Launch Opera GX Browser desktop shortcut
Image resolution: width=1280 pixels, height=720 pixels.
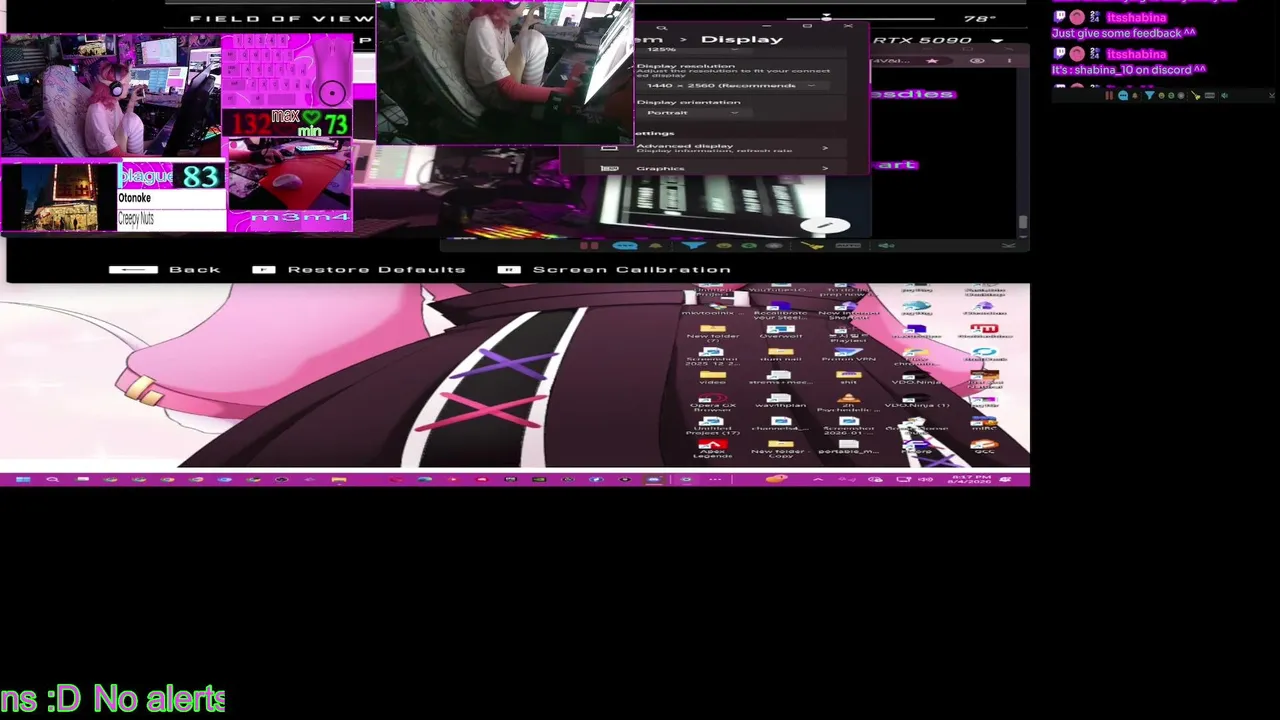pos(713,404)
